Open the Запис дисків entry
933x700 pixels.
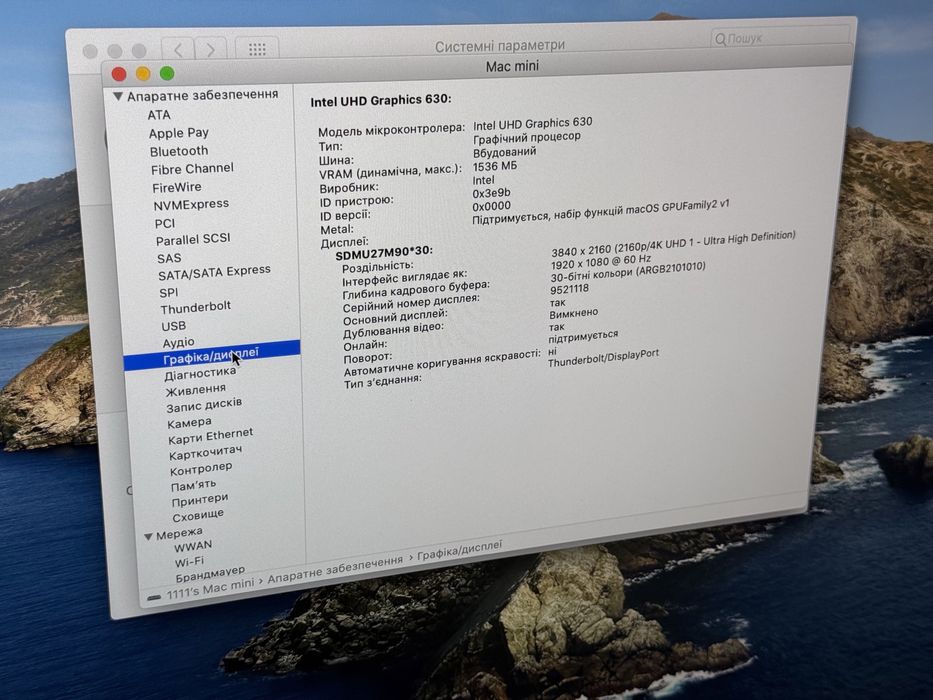(204, 405)
